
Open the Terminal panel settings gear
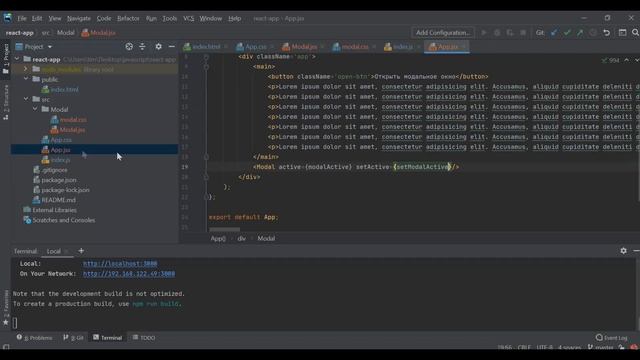pyautogui.click(x=623, y=251)
